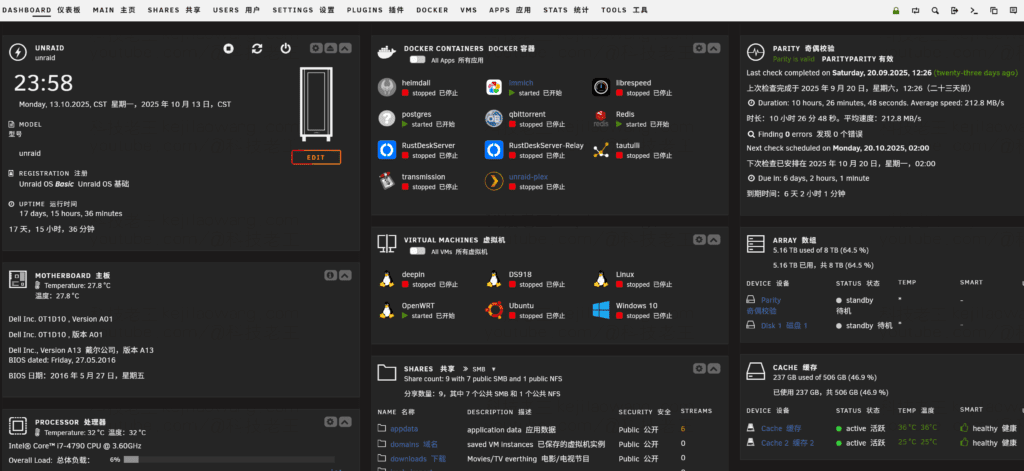The image size is (1024, 471).
Task: Open the downloads share link
Action: coord(418,459)
